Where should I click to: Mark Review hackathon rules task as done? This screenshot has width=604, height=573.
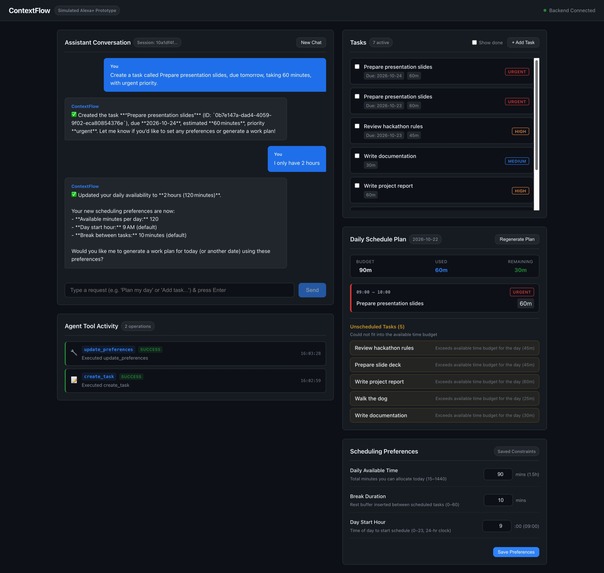357,126
